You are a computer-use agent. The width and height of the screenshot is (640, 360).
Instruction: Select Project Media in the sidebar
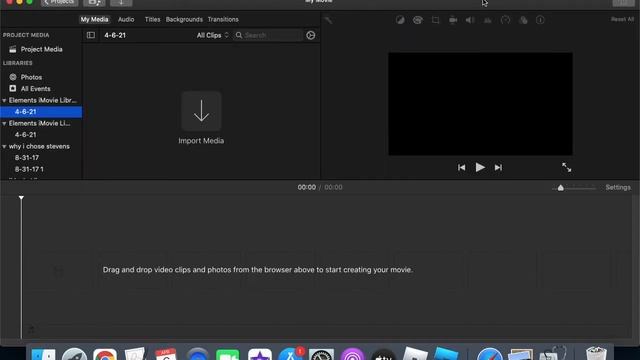point(41,49)
